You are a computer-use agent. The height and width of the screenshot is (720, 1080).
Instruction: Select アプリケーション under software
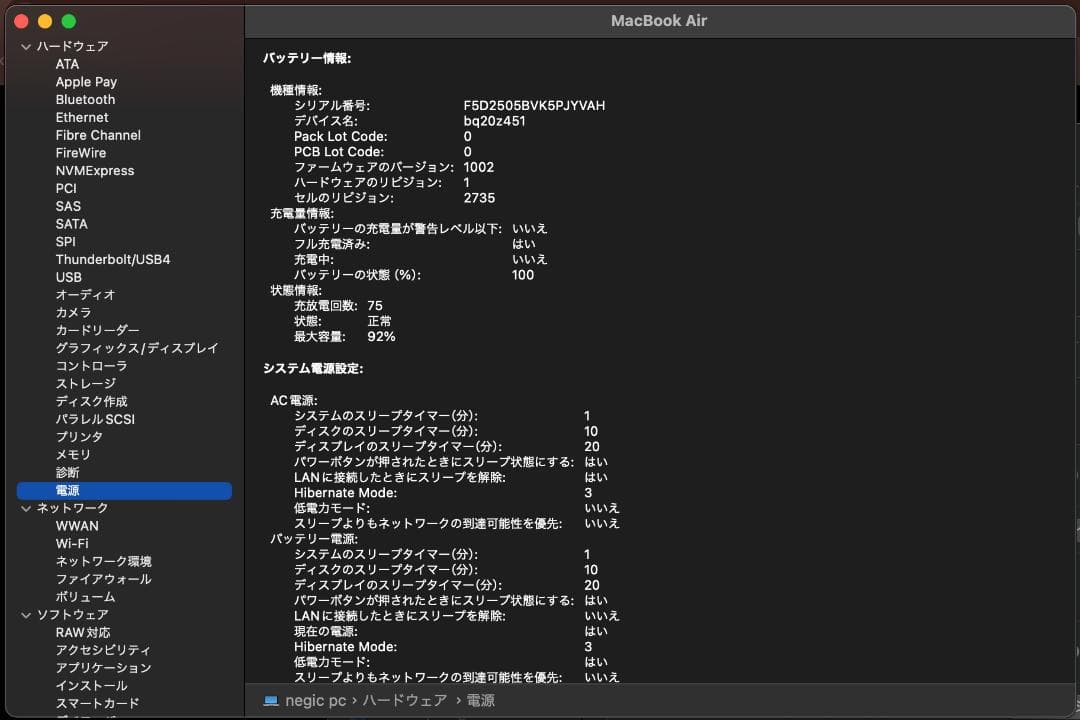tap(103, 668)
